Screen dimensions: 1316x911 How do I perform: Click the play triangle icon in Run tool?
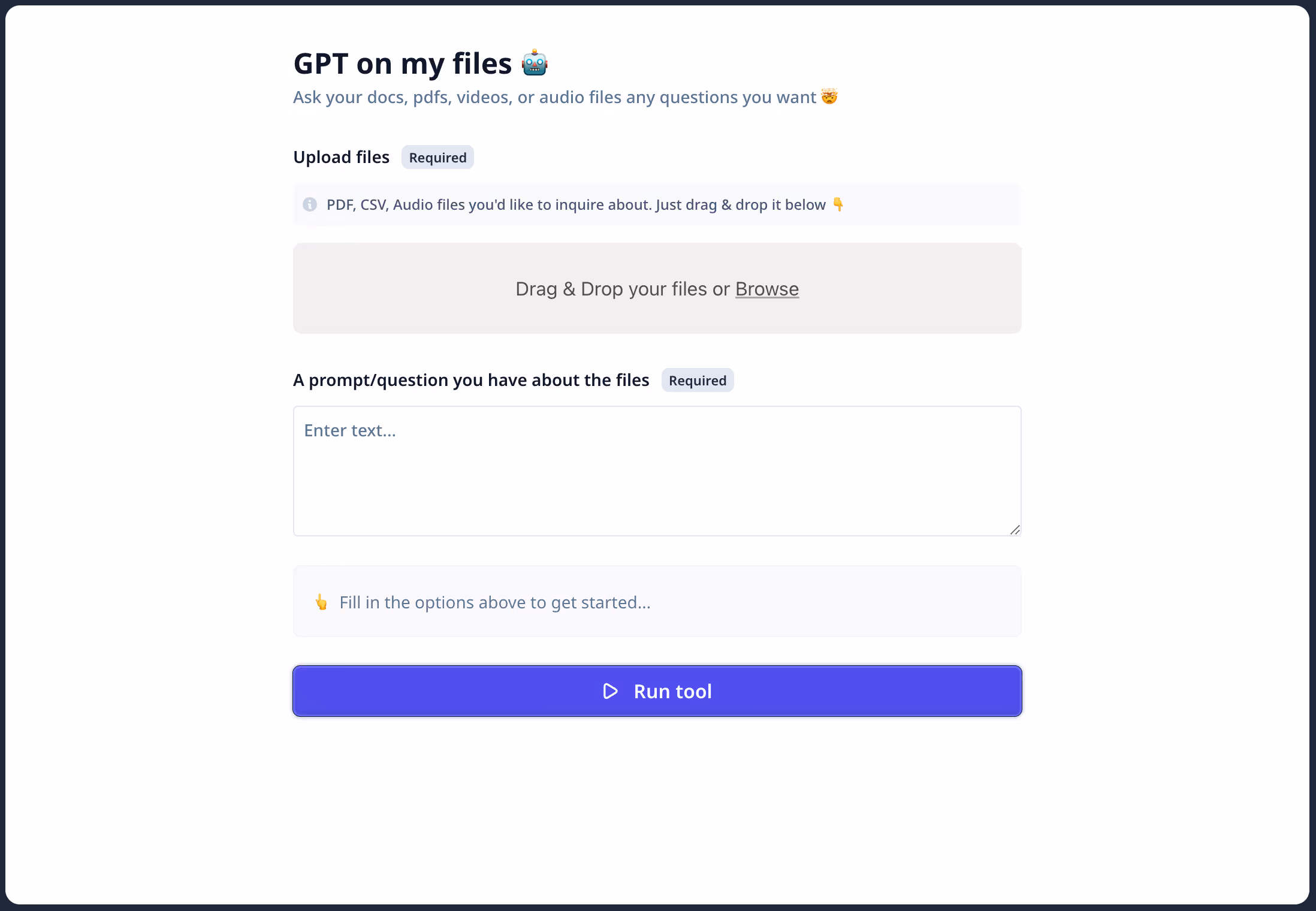pos(610,691)
